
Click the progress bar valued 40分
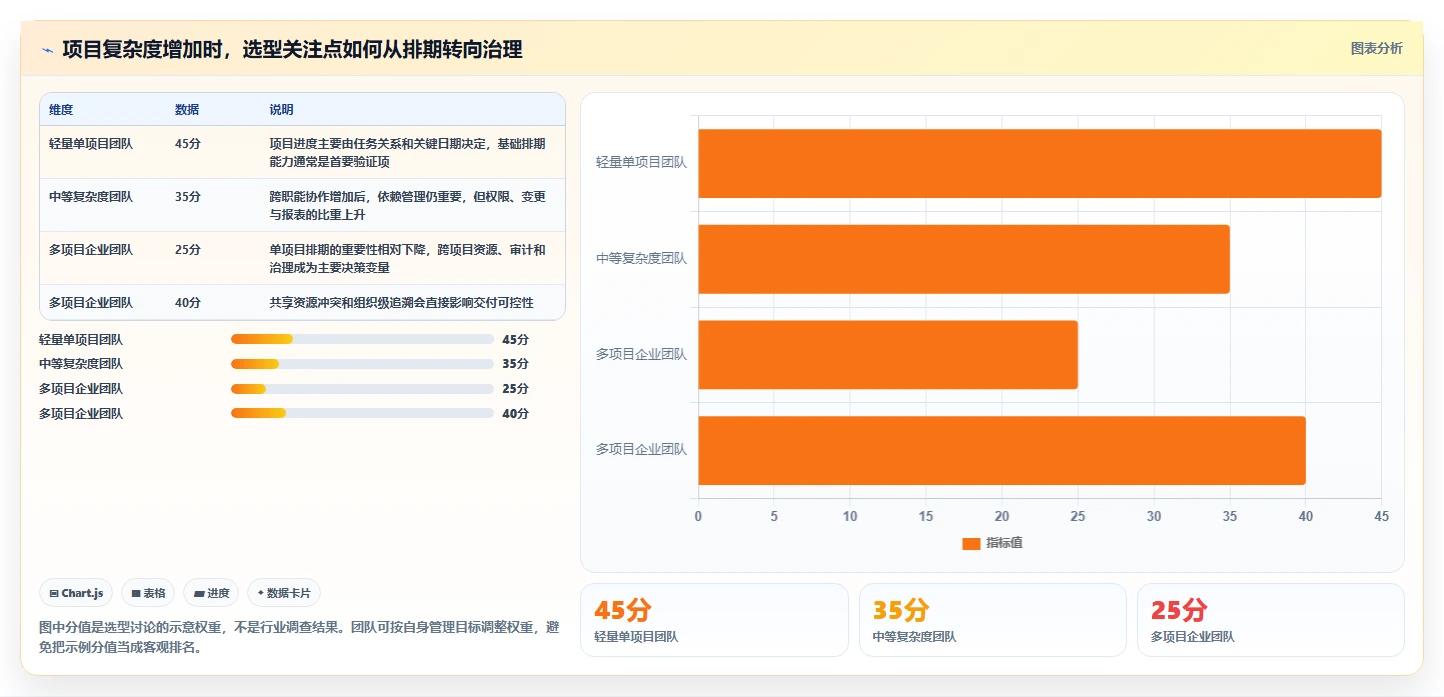click(x=362, y=413)
